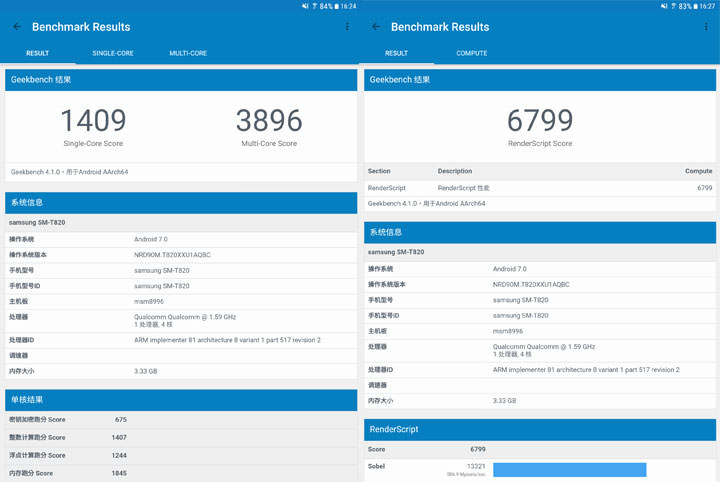Open the overflow menu in the left panel
720x482 pixels.
tap(347, 27)
